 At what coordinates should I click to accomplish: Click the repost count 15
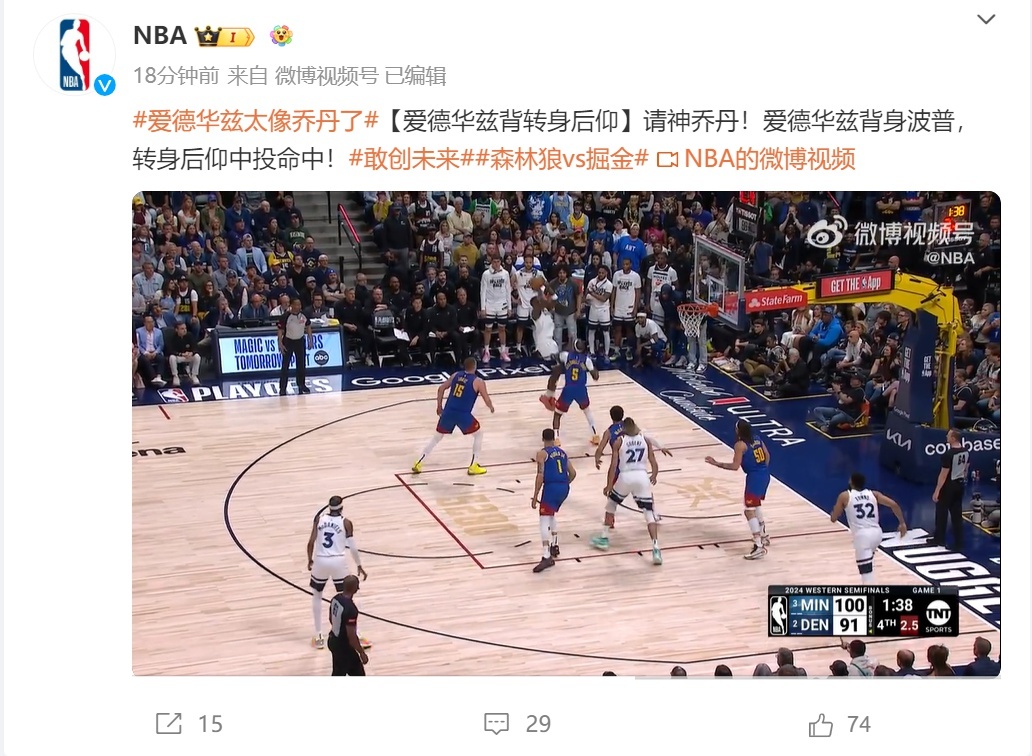211,724
